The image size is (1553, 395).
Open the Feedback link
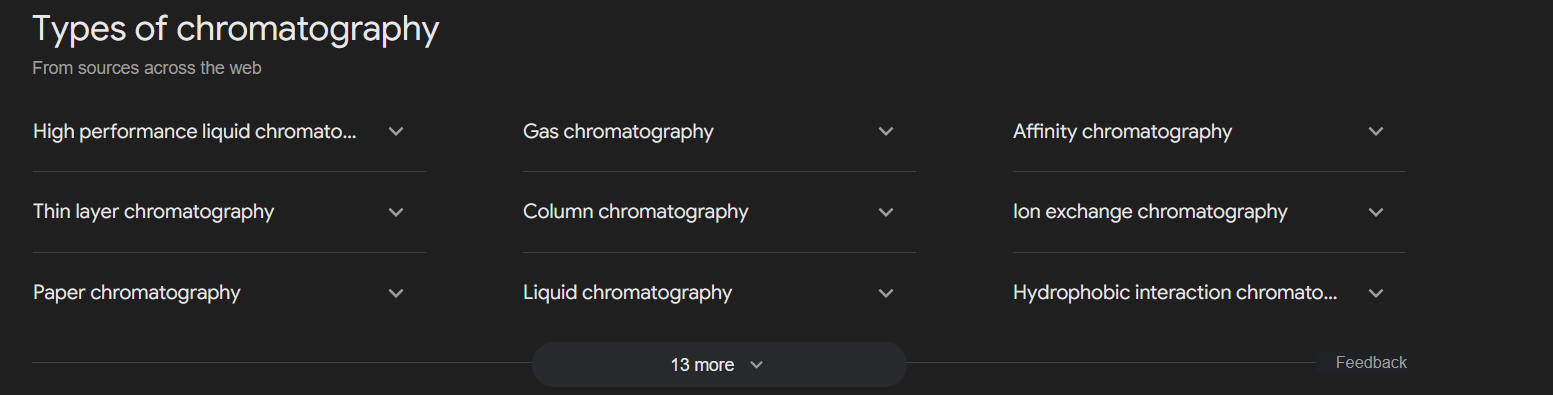click(1371, 362)
